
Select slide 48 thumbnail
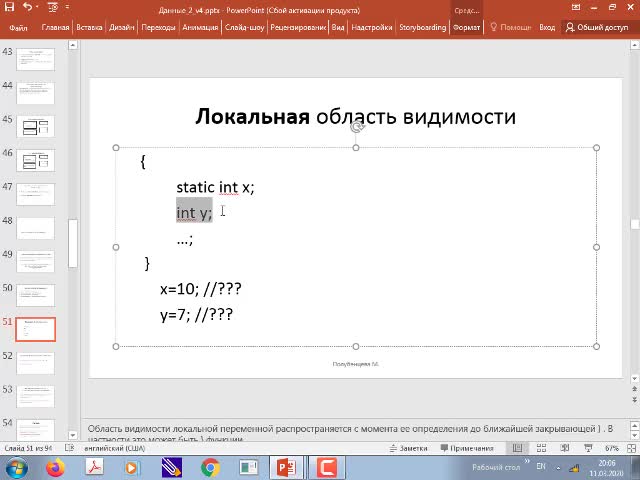[x=36, y=228]
